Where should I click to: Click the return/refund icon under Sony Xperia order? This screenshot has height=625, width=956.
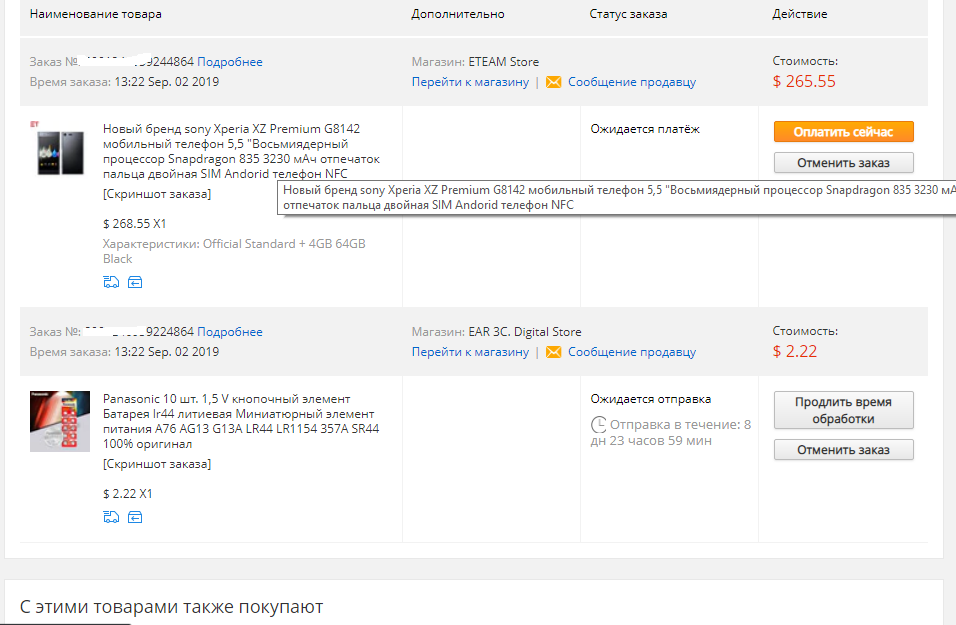coord(135,282)
